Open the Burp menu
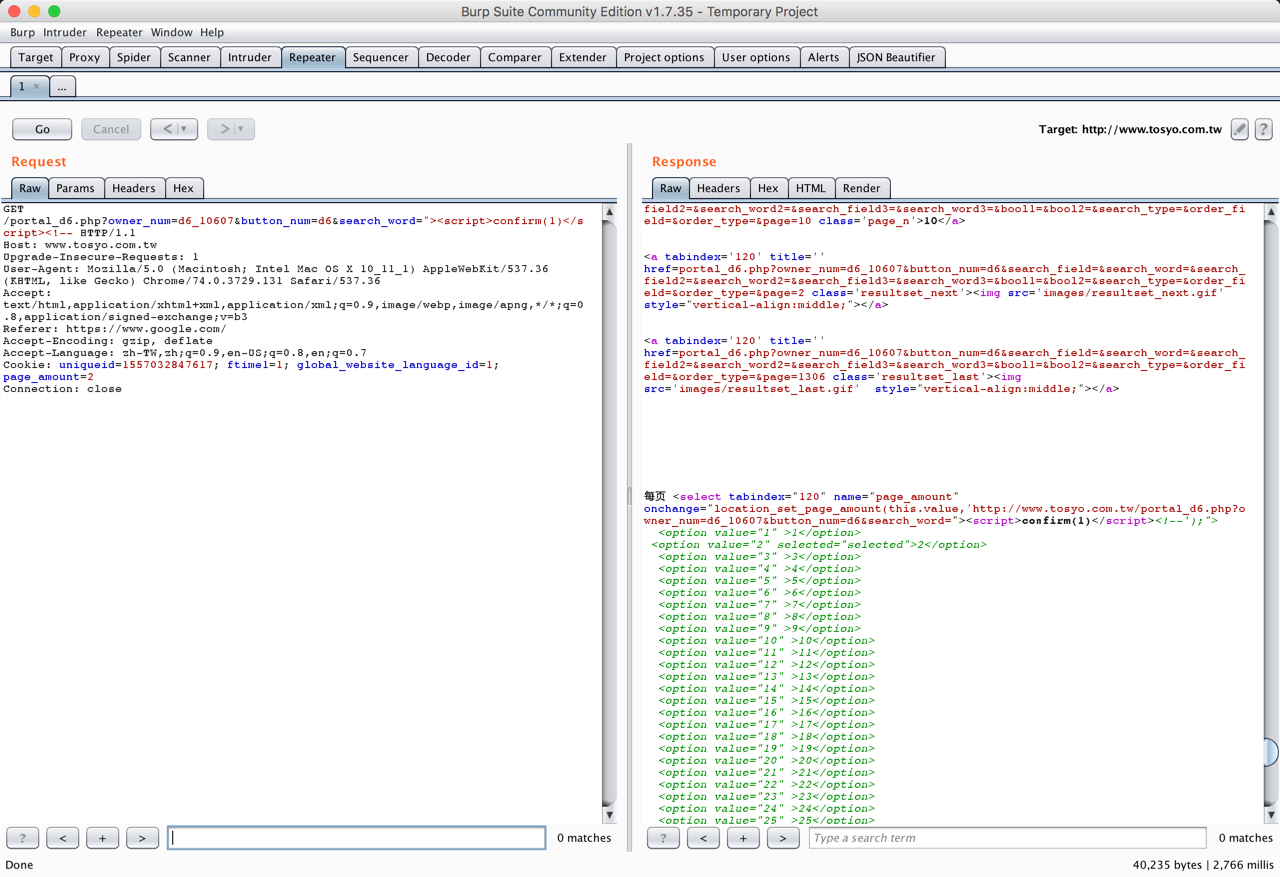The image size is (1280, 877). pos(22,32)
